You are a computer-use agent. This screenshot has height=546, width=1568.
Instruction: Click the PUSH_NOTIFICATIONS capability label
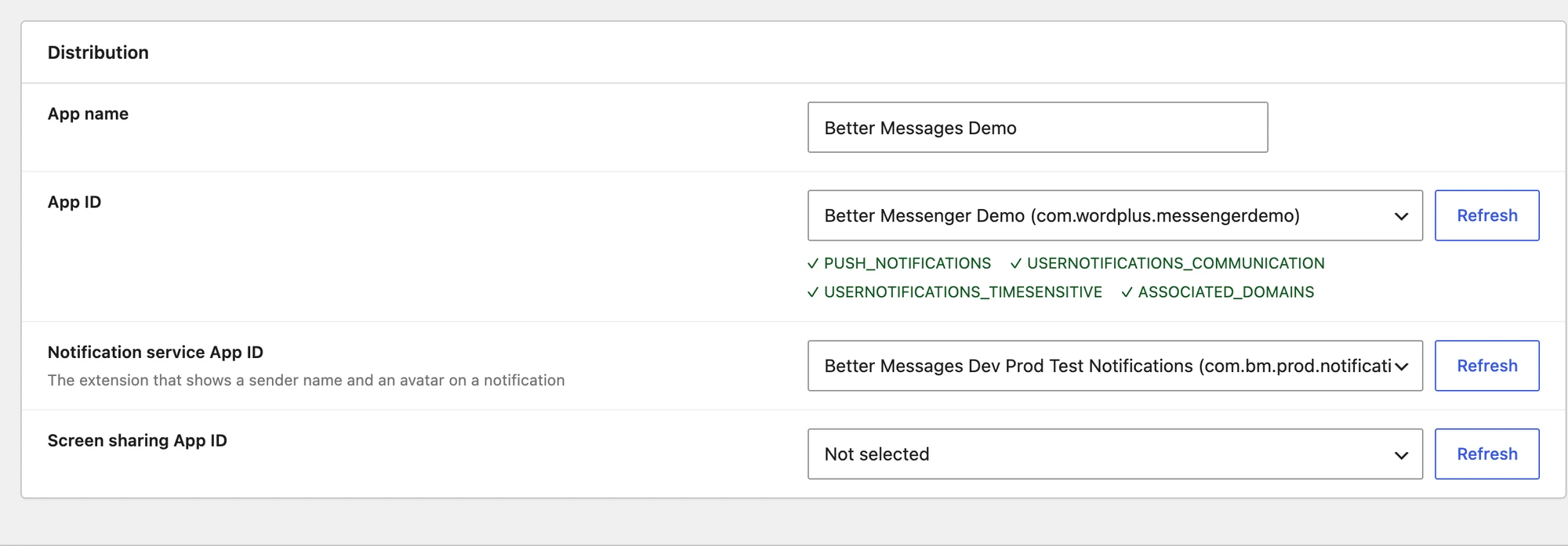(x=899, y=263)
